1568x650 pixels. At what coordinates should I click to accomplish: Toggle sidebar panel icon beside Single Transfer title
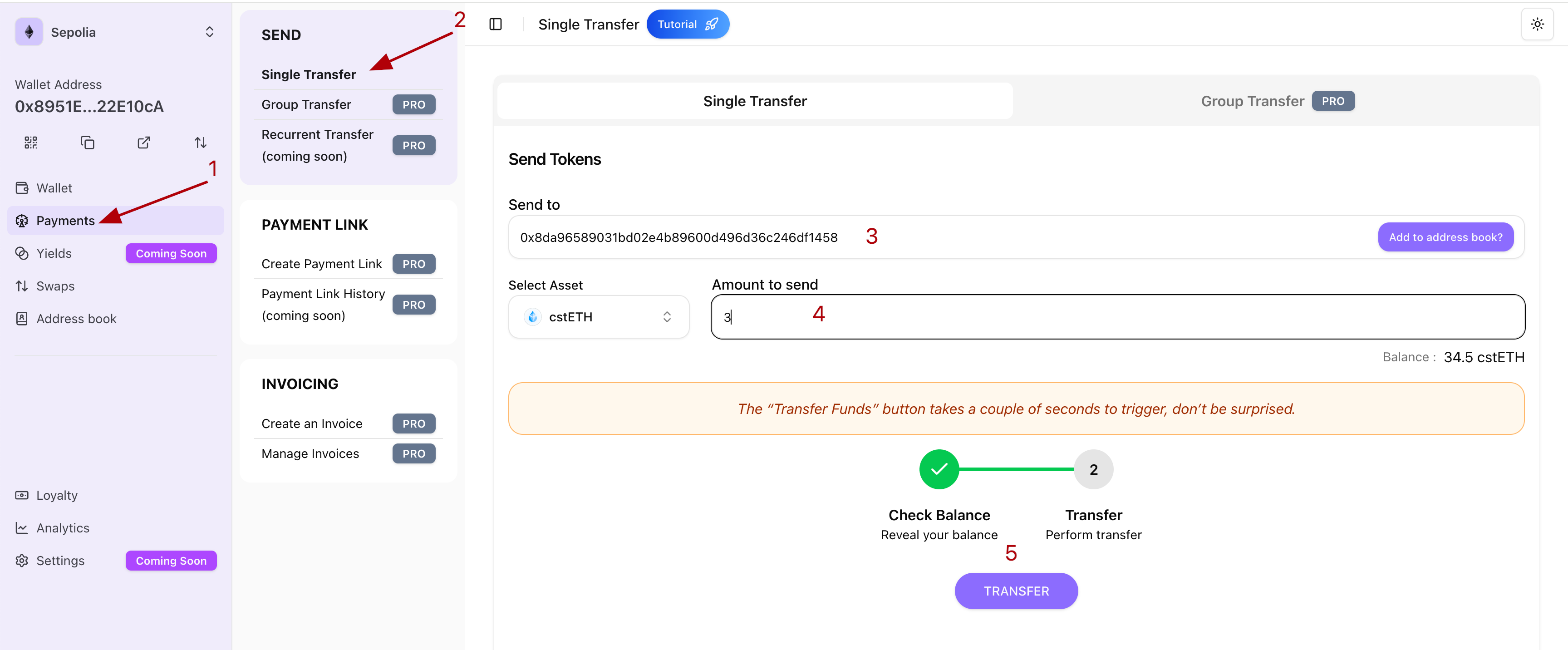pos(496,25)
